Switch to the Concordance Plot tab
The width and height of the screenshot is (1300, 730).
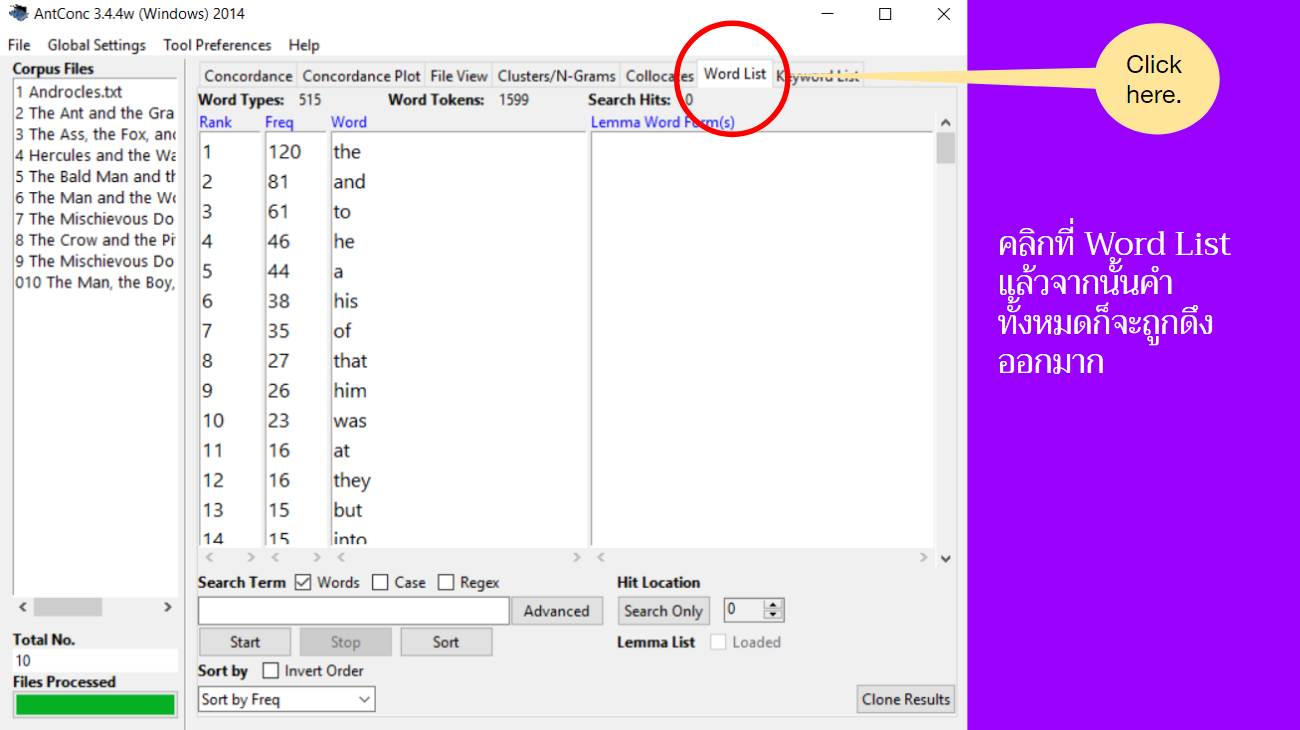(x=361, y=76)
